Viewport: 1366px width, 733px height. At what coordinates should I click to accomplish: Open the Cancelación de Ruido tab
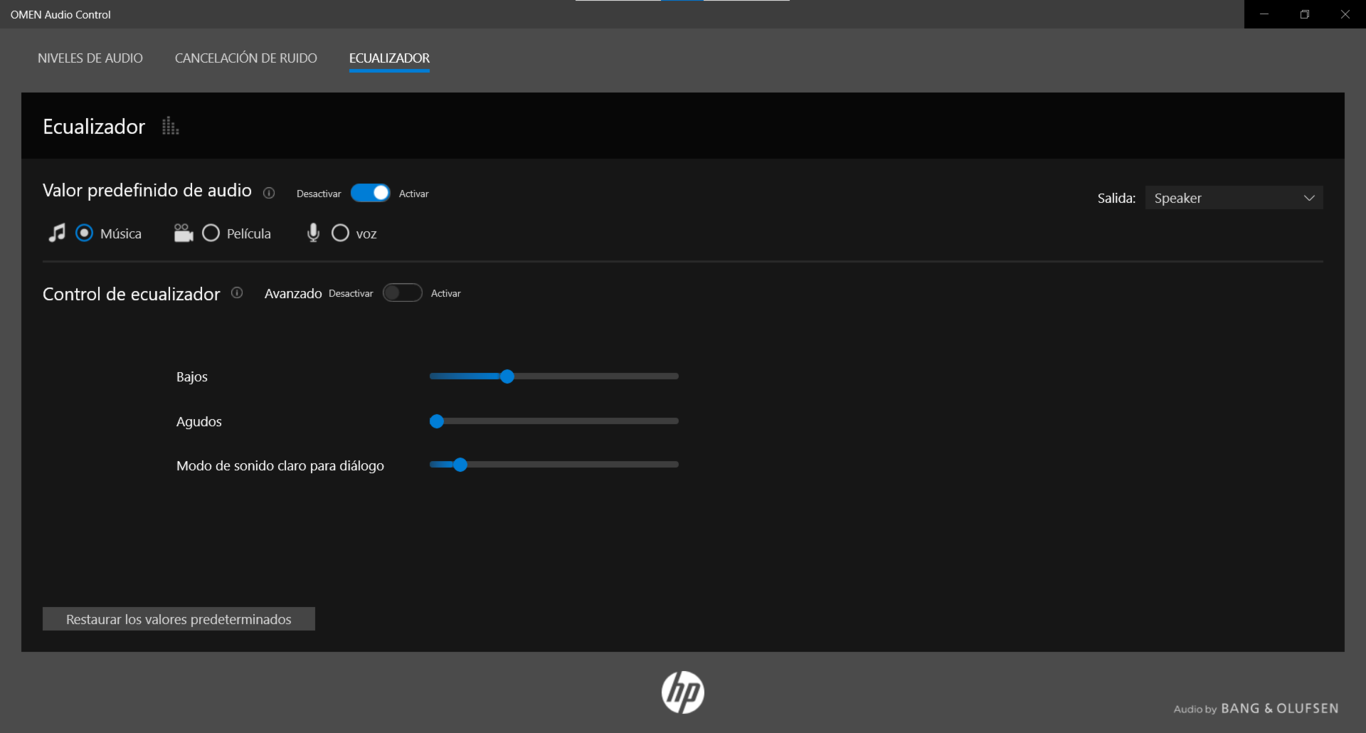[x=246, y=58]
